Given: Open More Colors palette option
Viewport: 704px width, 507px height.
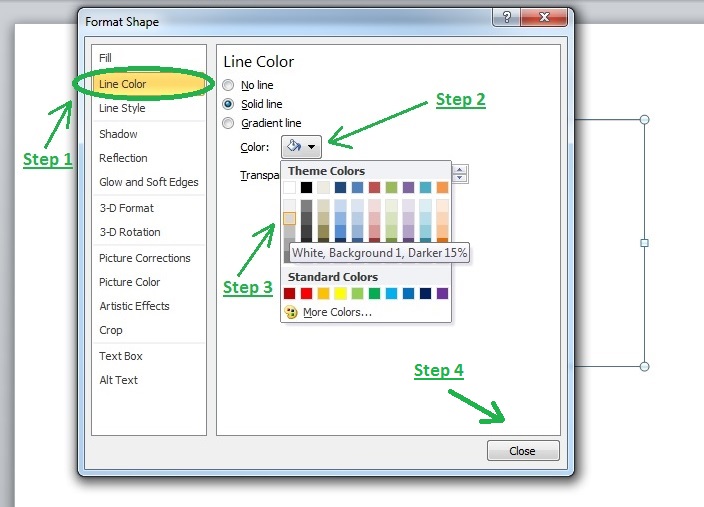Looking at the screenshot, I should point(337,312).
